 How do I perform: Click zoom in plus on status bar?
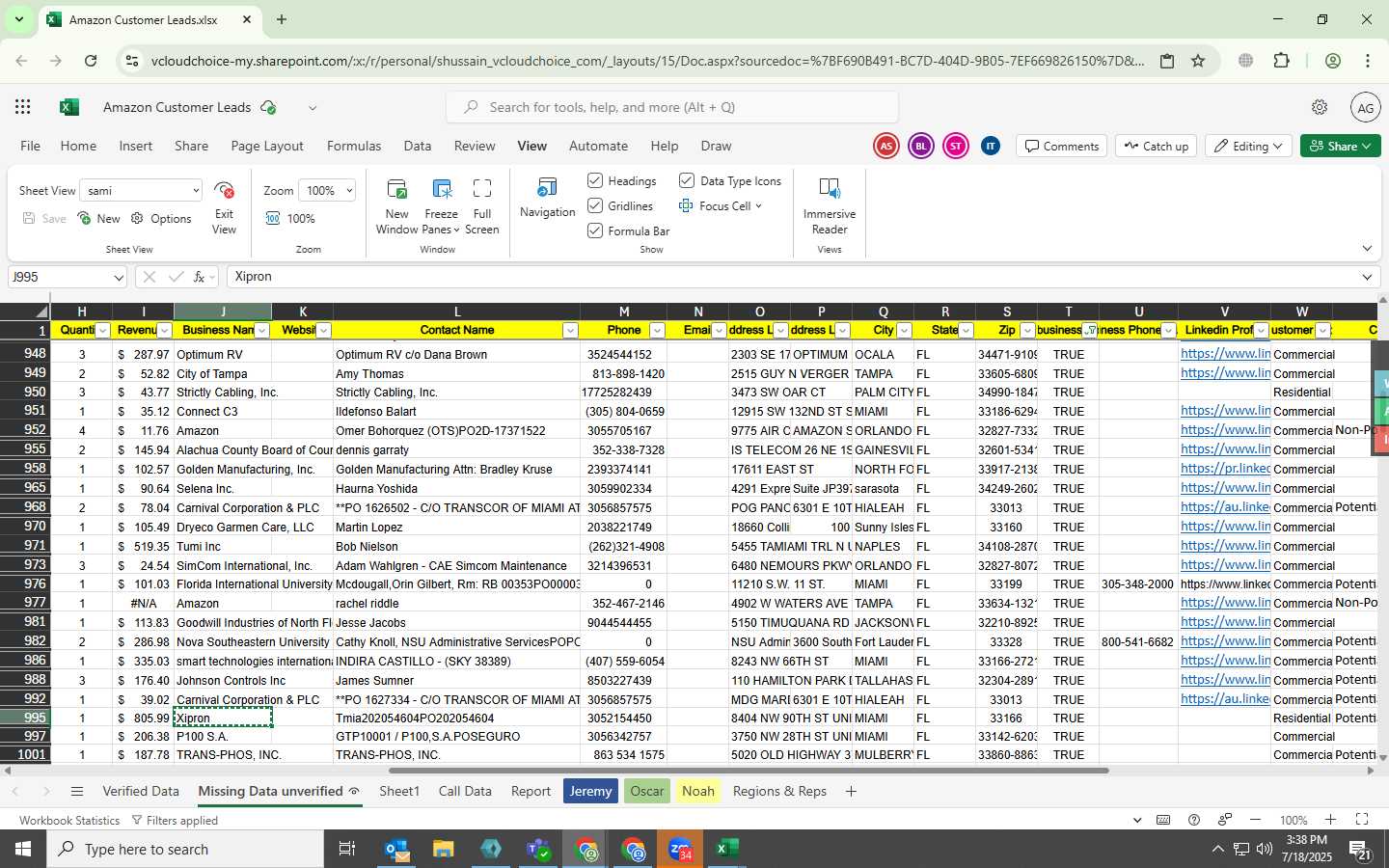tap(1330, 820)
